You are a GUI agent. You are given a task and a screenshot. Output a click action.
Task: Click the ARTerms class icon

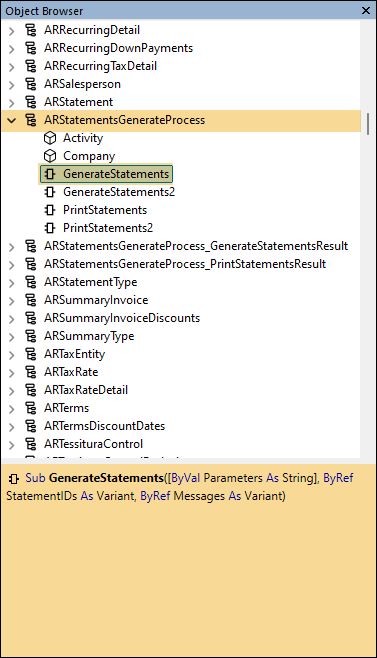point(31,408)
